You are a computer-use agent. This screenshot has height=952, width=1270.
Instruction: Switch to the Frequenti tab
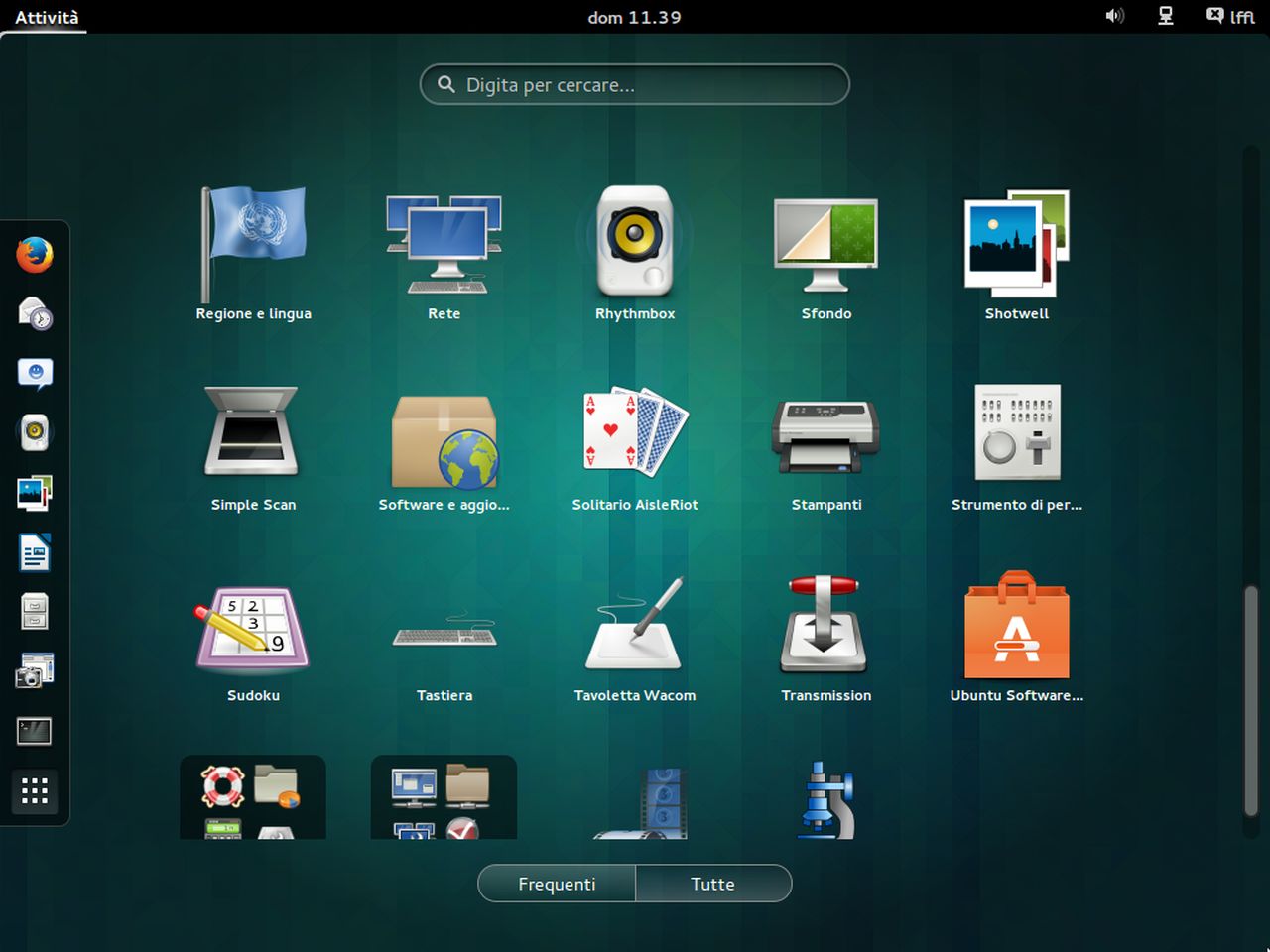[557, 884]
